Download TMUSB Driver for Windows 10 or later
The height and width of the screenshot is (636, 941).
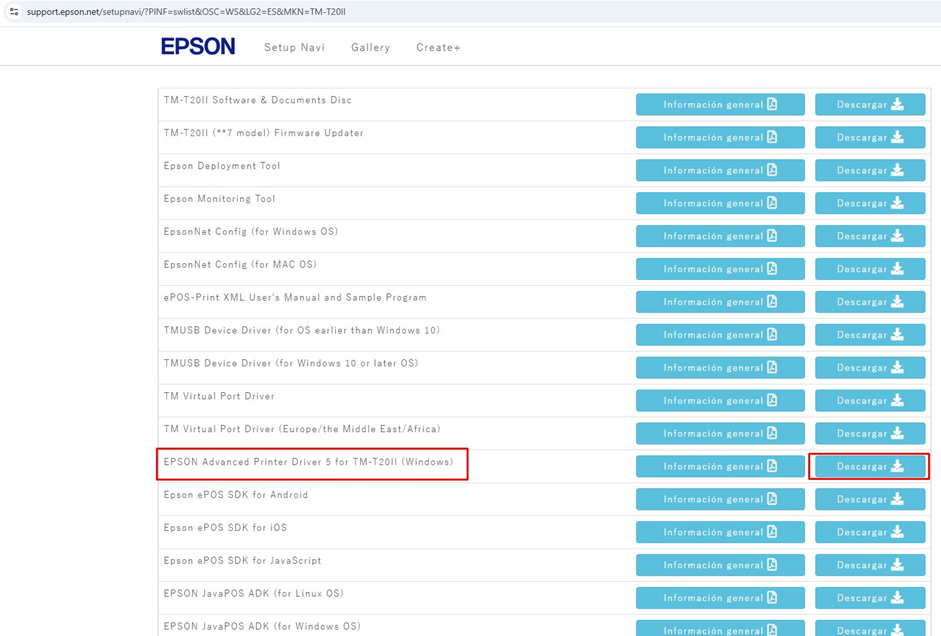click(x=869, y=367)
